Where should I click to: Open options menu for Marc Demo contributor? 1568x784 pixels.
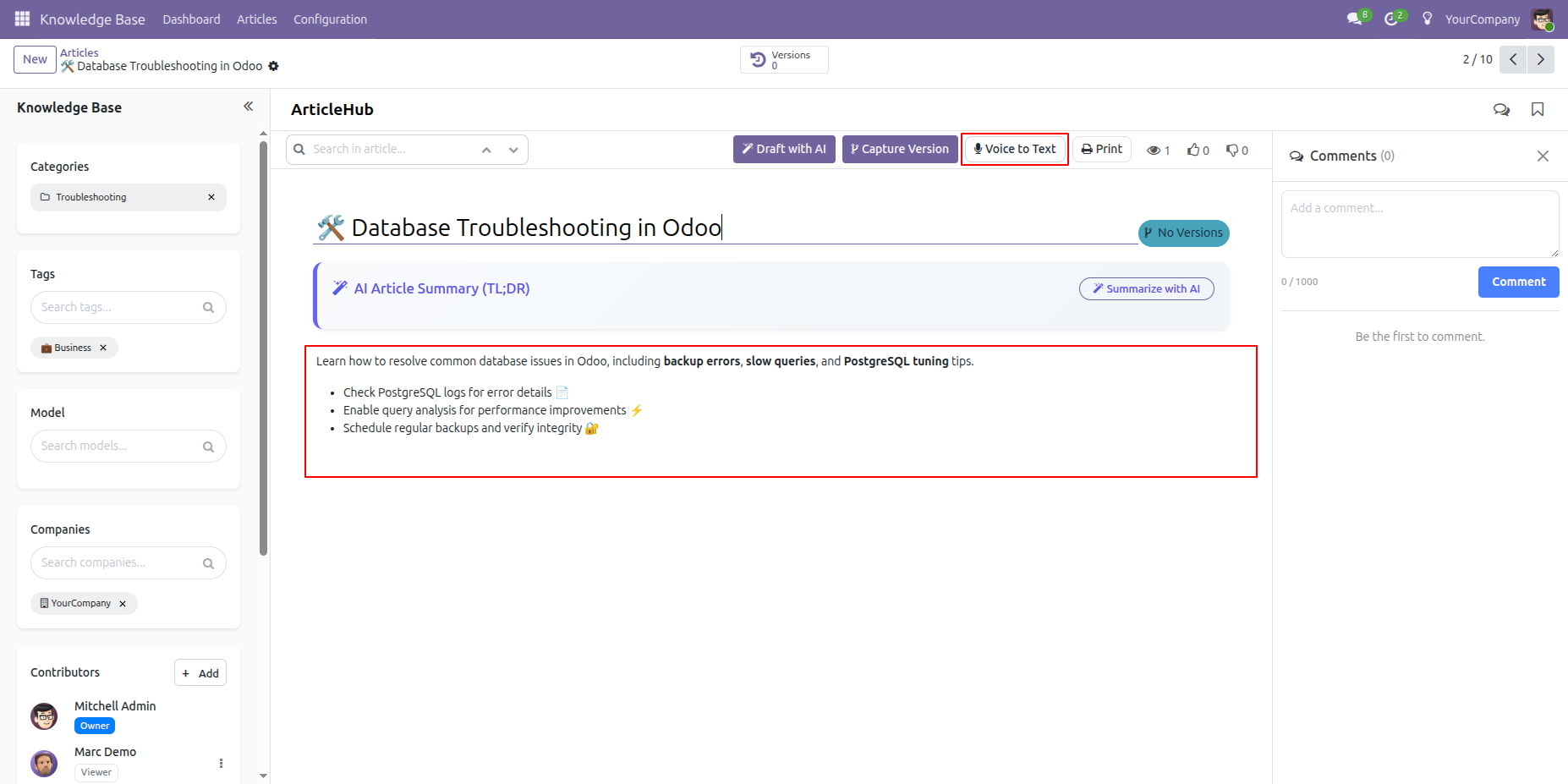click(221, 763)
